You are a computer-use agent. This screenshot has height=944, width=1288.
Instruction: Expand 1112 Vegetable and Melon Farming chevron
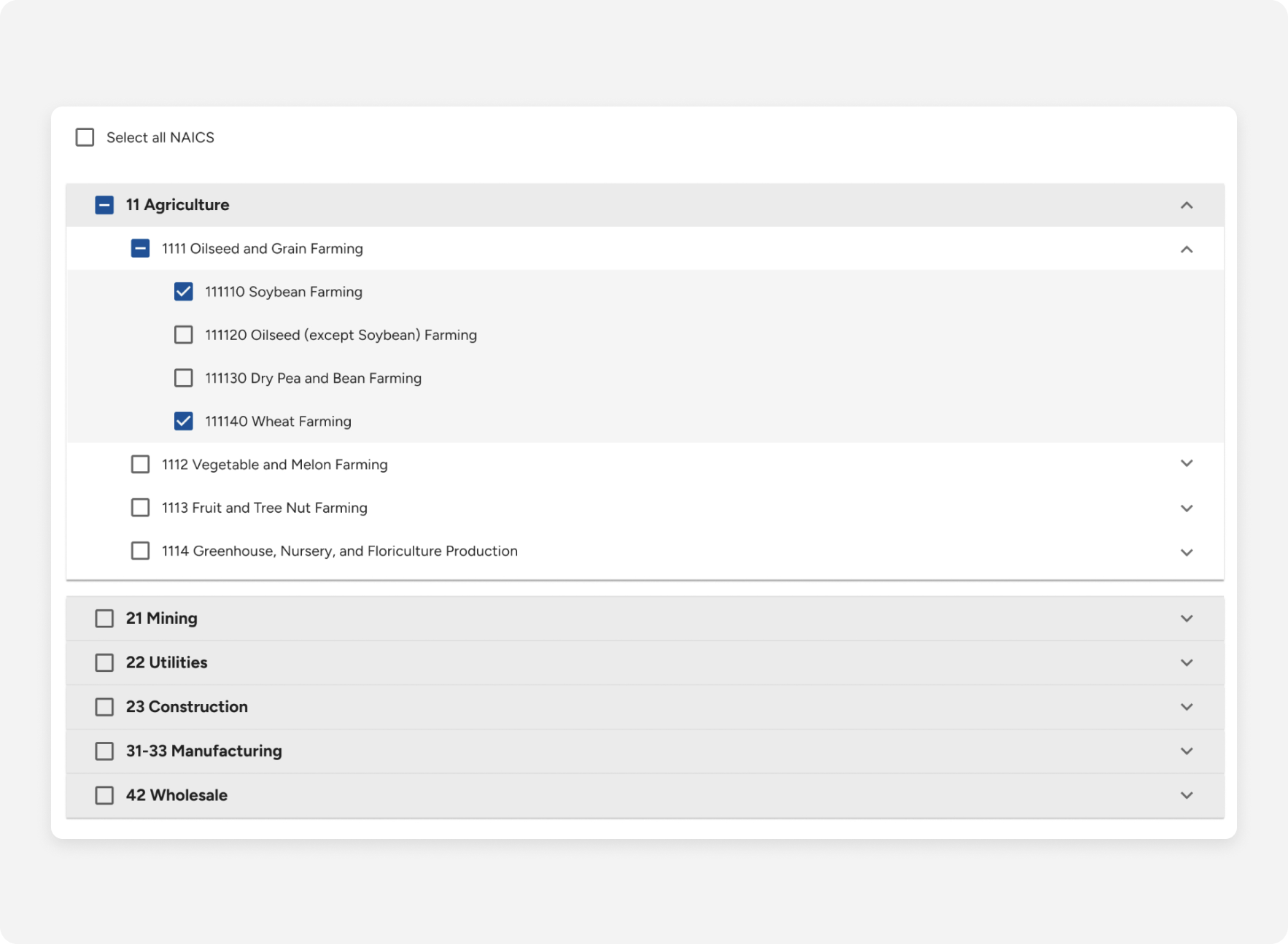[x=1187, y=463]
